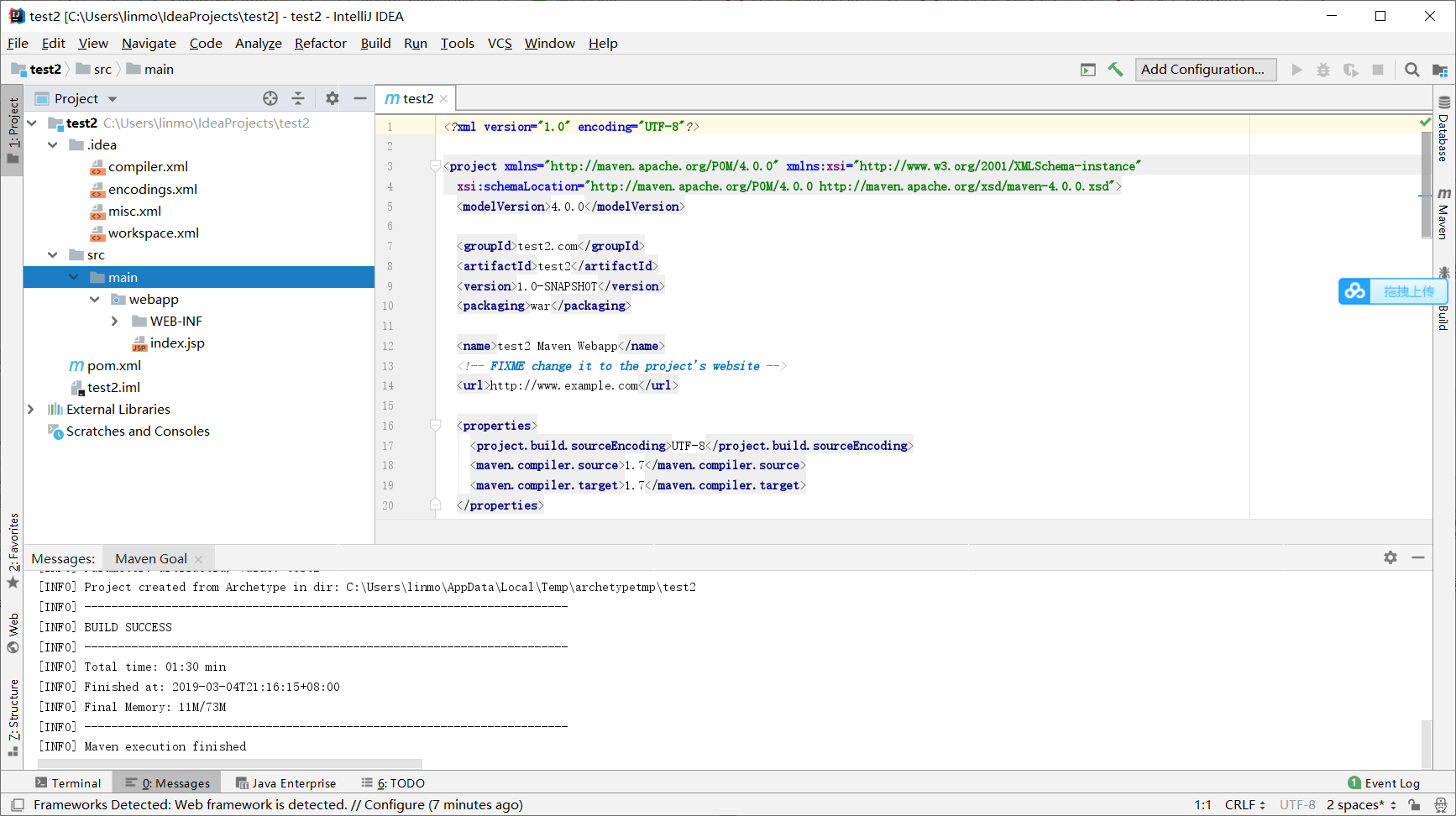This screenshot has width=1456, height=816.
Task: Toggle the 6: TODO tool window
Action: coord(392,782)
